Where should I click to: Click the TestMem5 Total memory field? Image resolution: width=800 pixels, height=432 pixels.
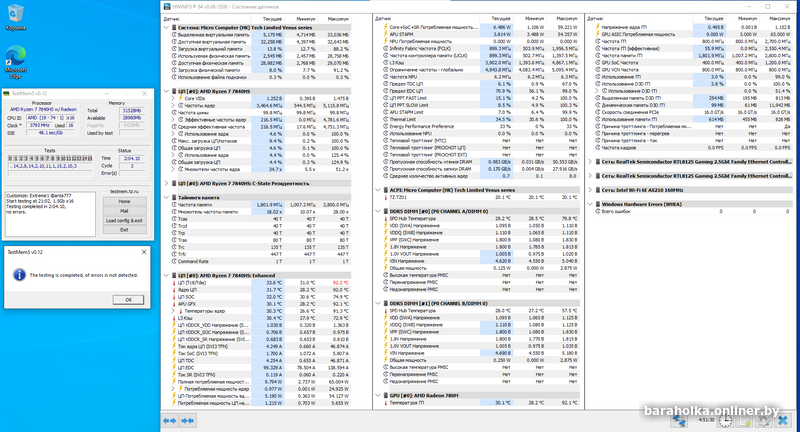click(x=132, y=111)
